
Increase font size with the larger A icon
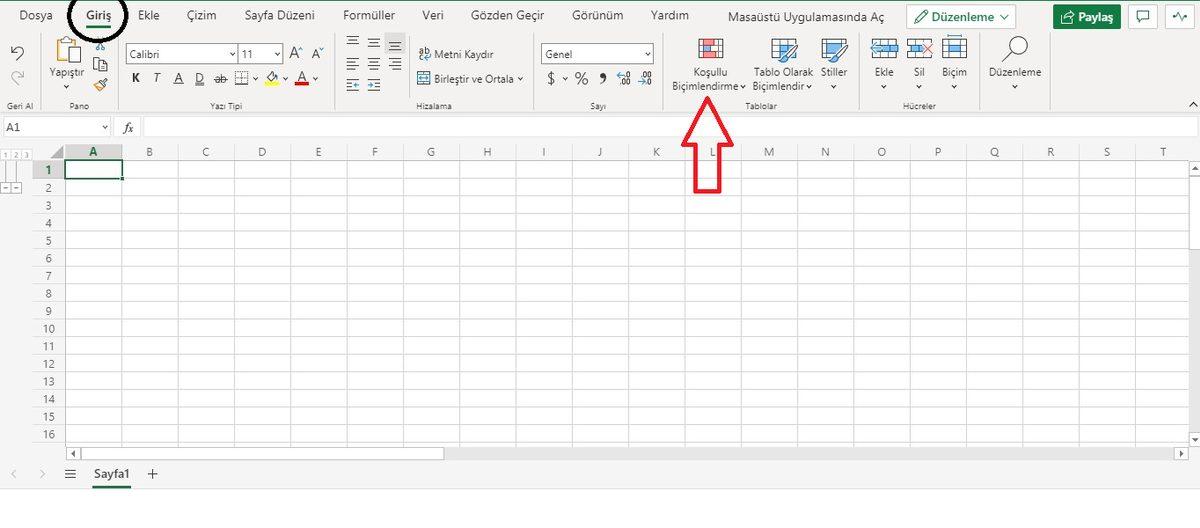pyautogui.click(x=296, y=54)
